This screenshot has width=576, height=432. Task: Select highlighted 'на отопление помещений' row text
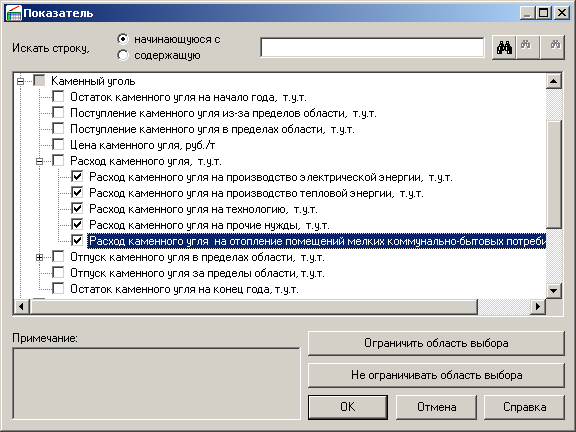coord(317,241)
